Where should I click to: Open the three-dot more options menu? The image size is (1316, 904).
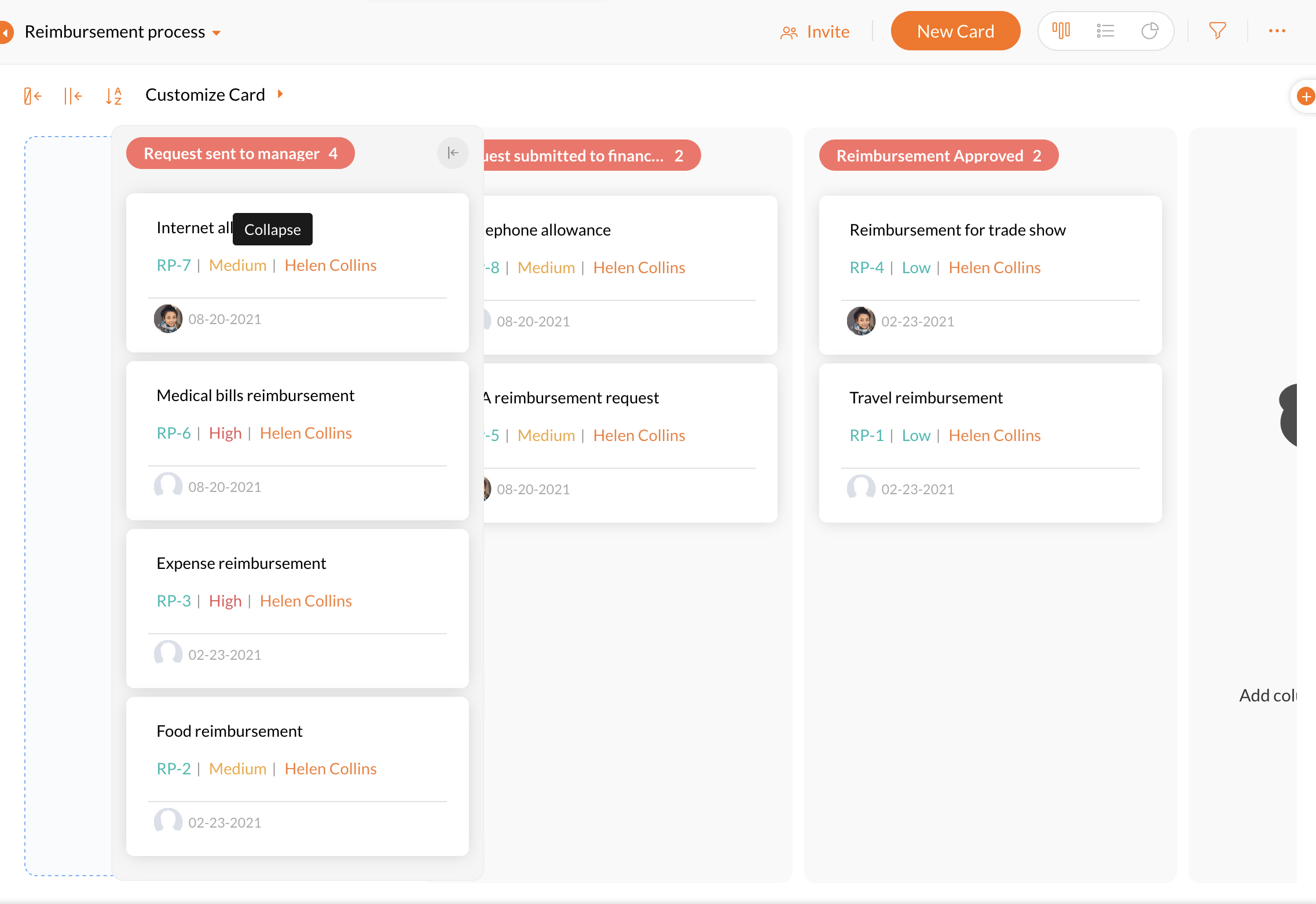click(1277, 31)
